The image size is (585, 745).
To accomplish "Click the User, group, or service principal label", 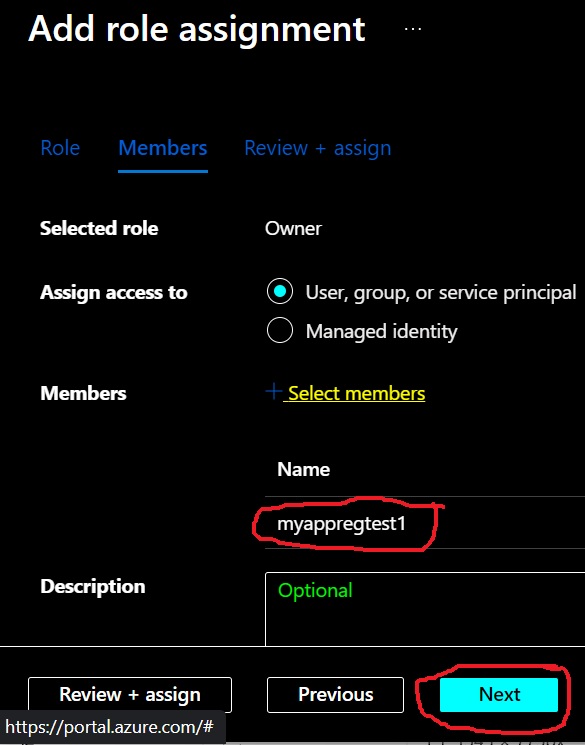I will (441, 293).
